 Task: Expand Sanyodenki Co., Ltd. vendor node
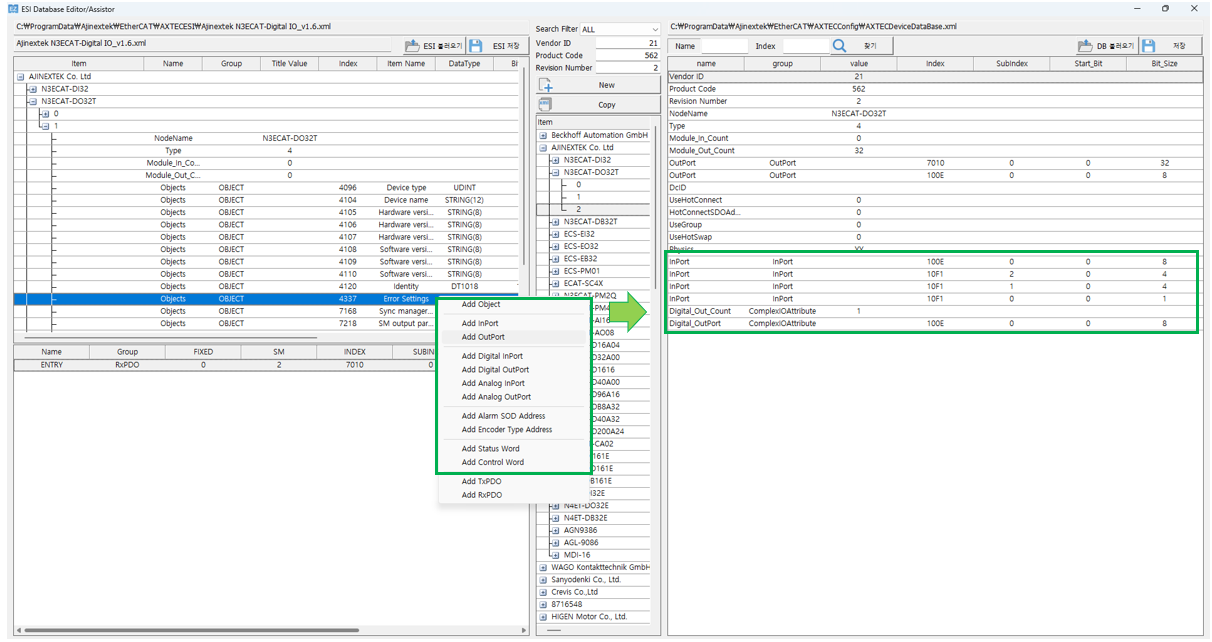(x=543, y=579)
